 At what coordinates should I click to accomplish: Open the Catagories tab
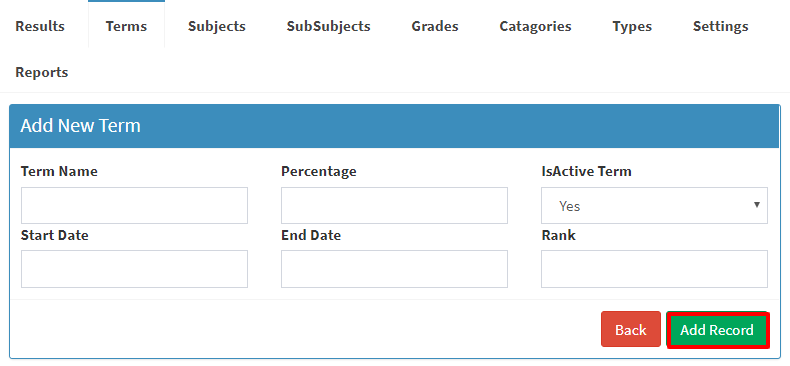[x=535, y=26]
